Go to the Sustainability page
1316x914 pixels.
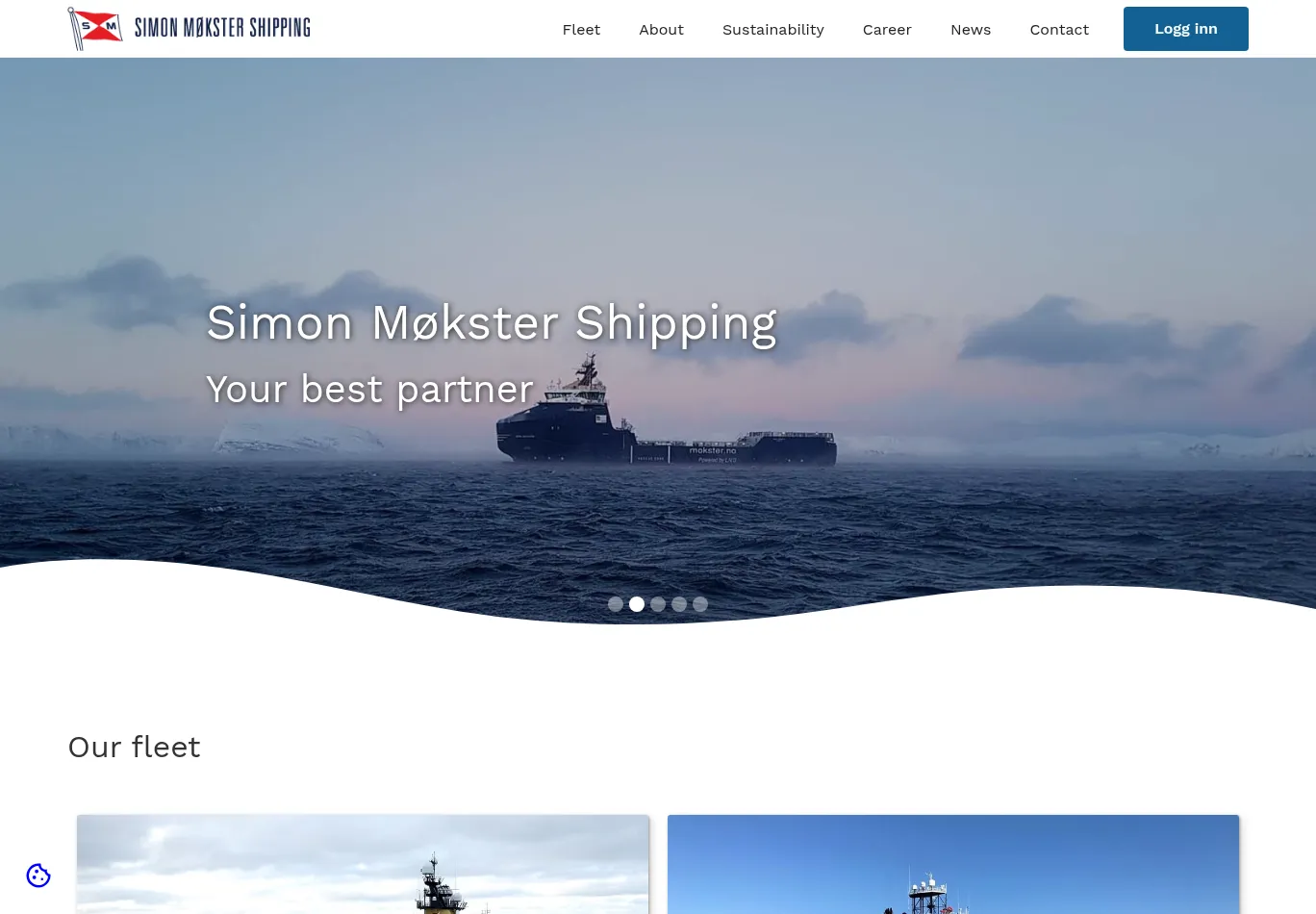pos(773,30)
